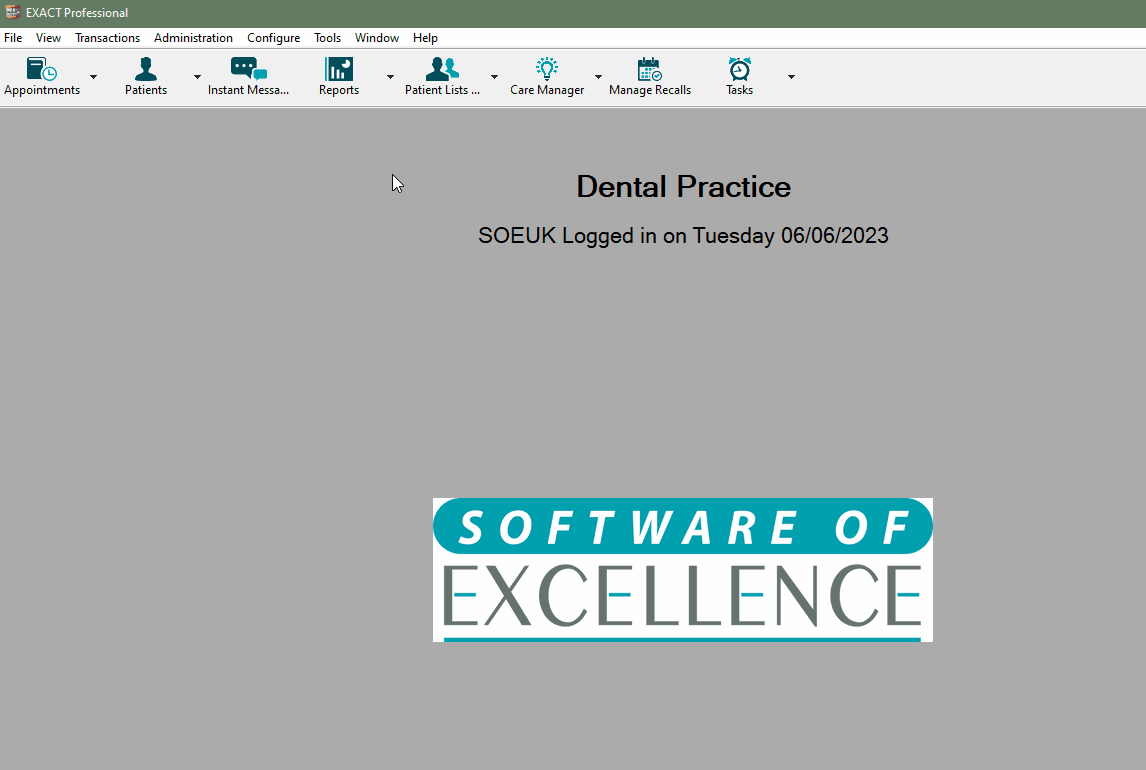Open the Appointments book icon
1146x770 pixels.
point(42,69)
